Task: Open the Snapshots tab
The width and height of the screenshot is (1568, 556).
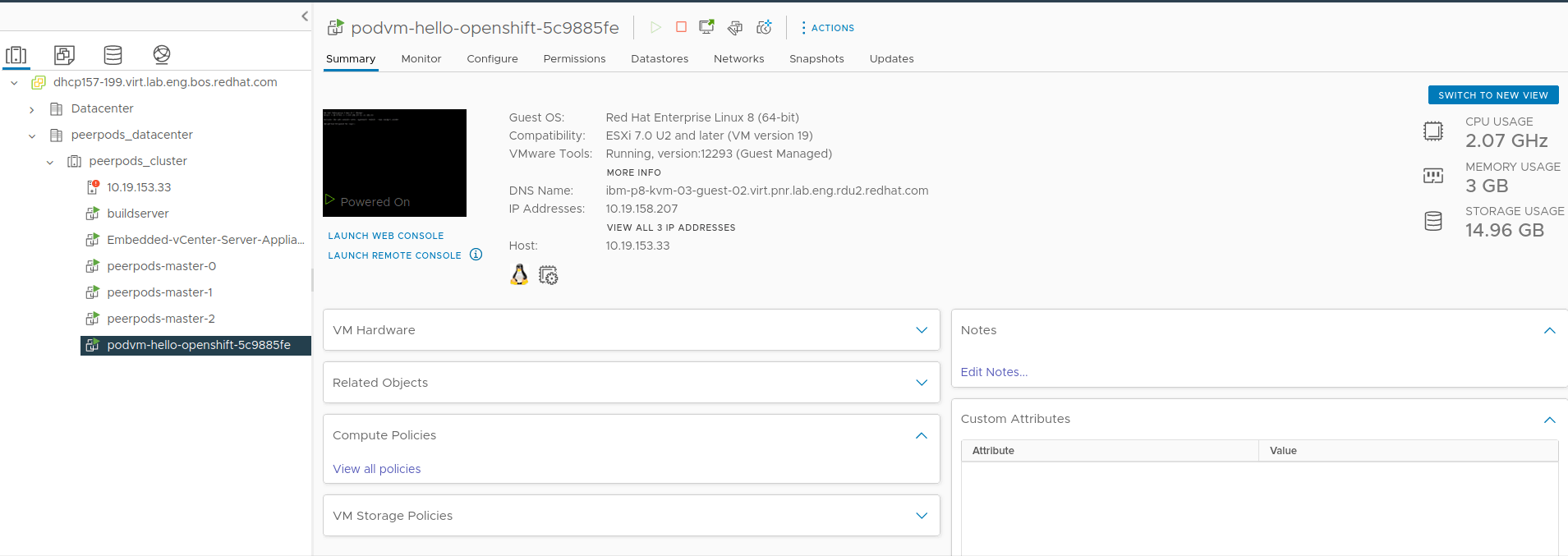Action: [x=816, y=59]
